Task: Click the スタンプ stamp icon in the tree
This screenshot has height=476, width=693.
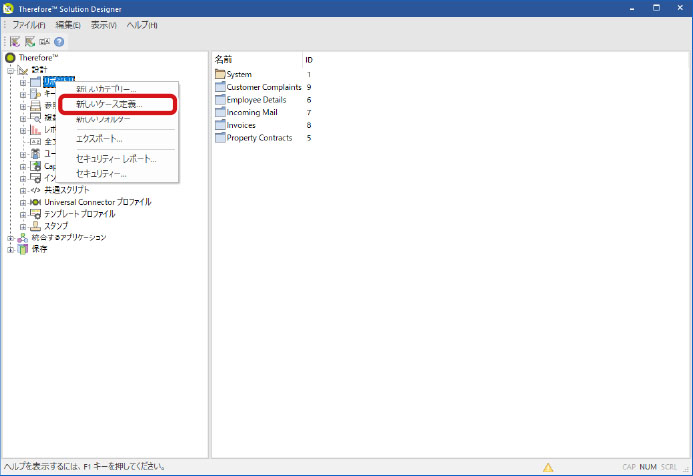Action: click(x=35, y=226)
